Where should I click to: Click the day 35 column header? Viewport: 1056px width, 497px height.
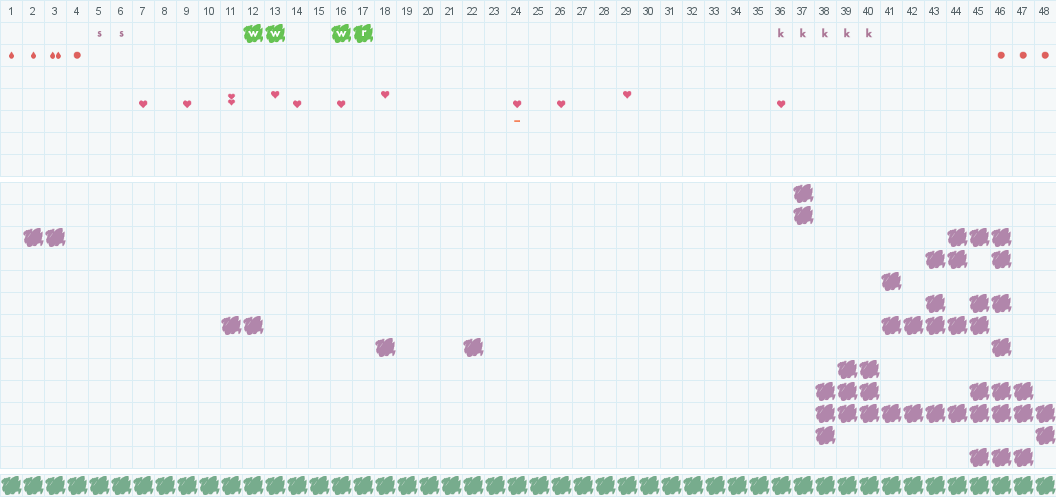[759, 11]
